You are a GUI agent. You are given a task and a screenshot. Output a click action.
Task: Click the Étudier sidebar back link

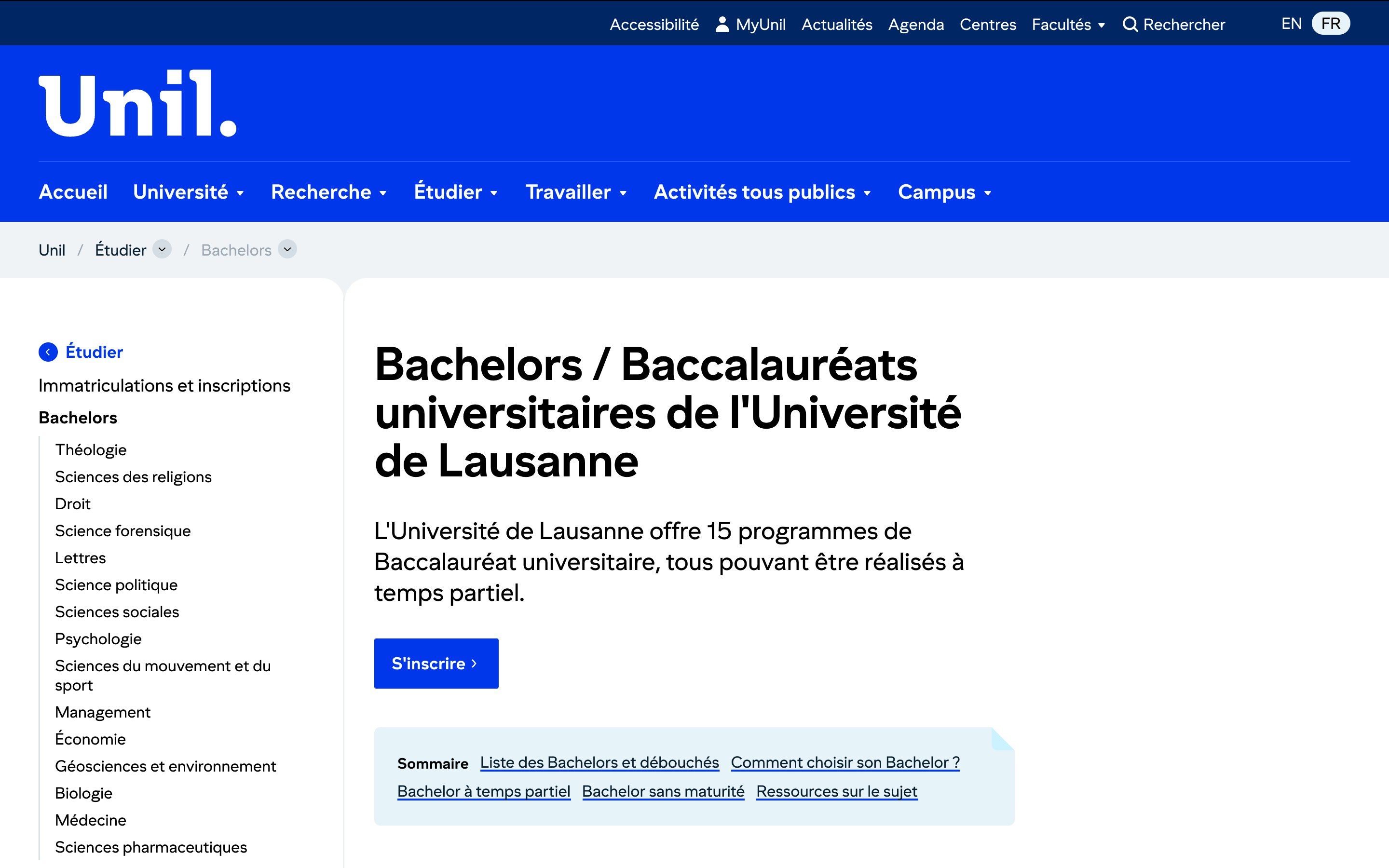point(94,352)
